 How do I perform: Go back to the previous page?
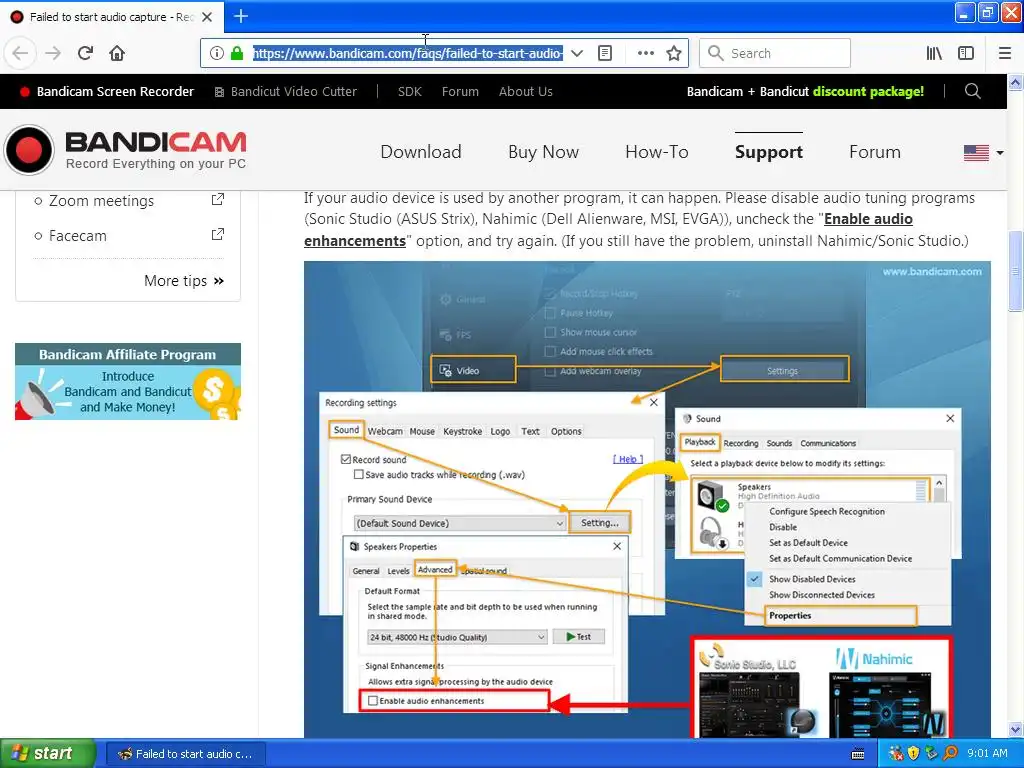[21, 54]
